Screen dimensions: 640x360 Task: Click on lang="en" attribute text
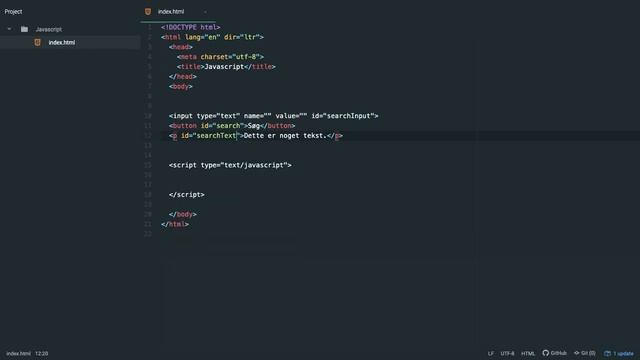[202, 37]
